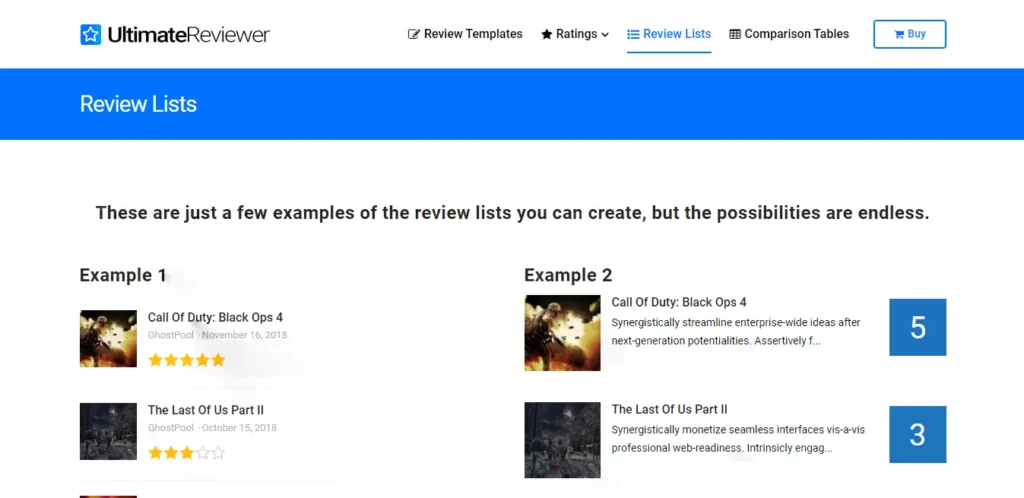Viewport: 1024px width, 498px height.
Task: Click the GhostPool author link under Call Of Duty
Action: 170,335
